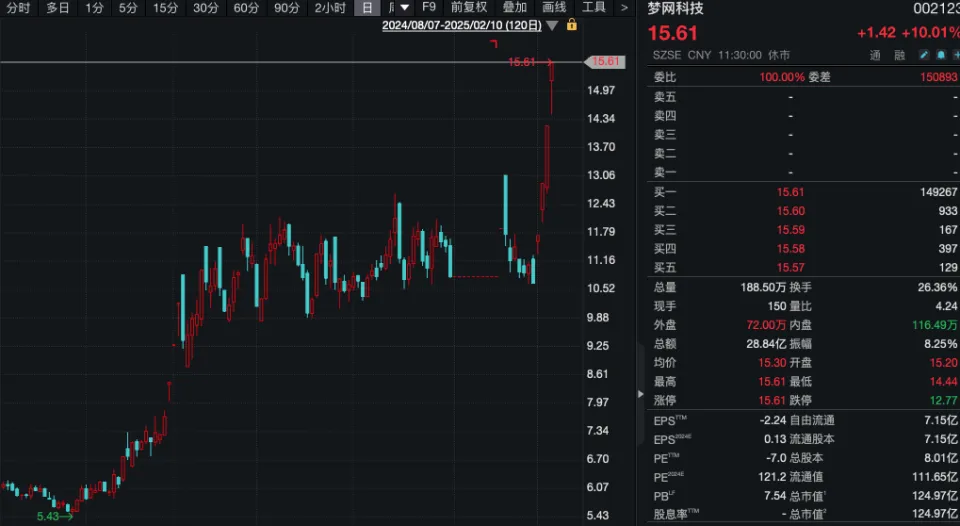Click the bell alert icon in quote header

(x=941, y=55)
